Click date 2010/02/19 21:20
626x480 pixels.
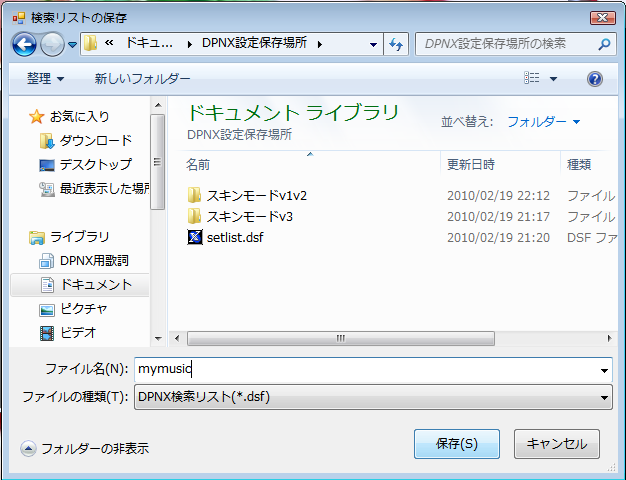[x=498, y=238]
